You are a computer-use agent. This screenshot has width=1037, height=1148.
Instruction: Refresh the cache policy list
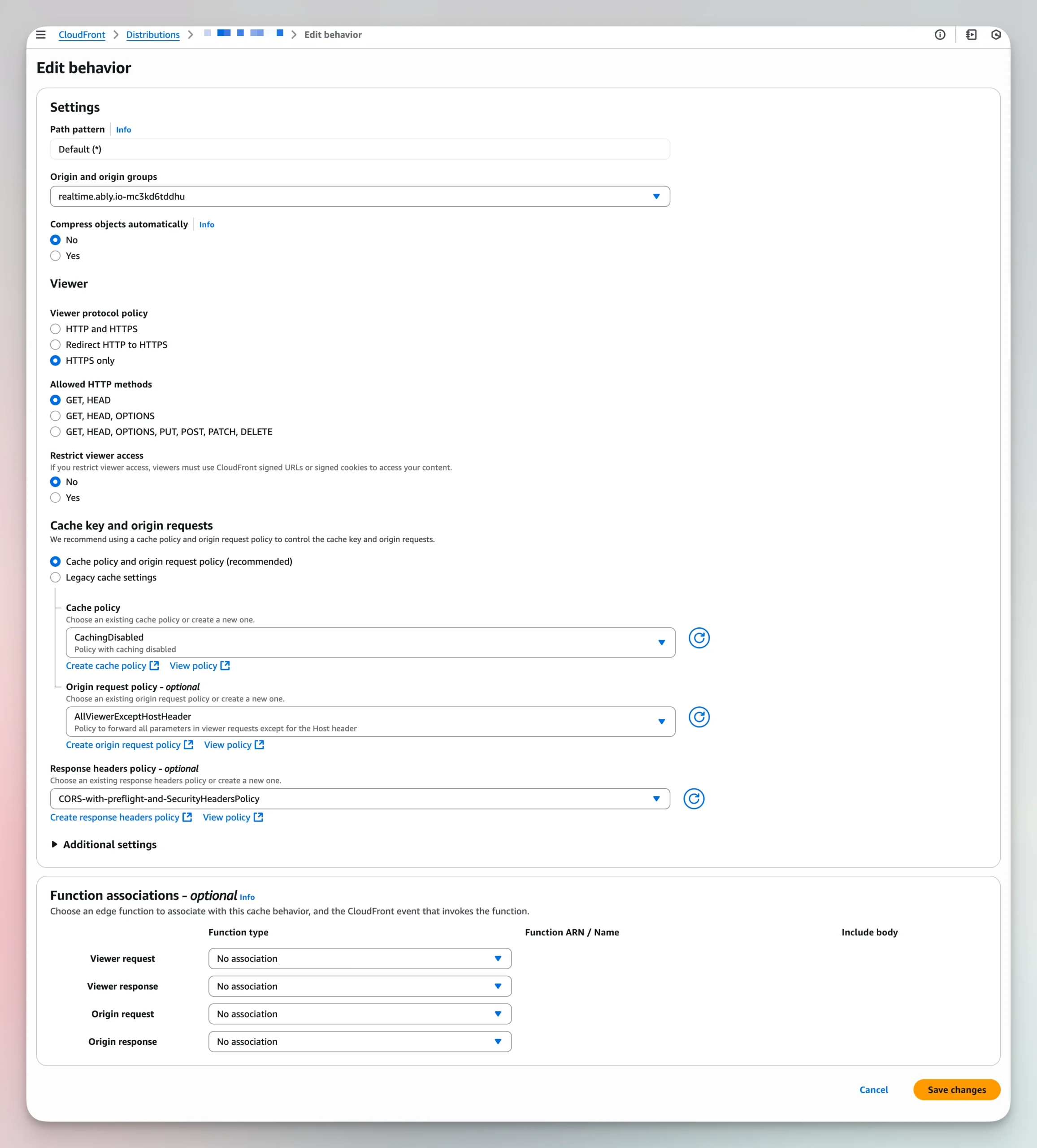pos(699,638)
